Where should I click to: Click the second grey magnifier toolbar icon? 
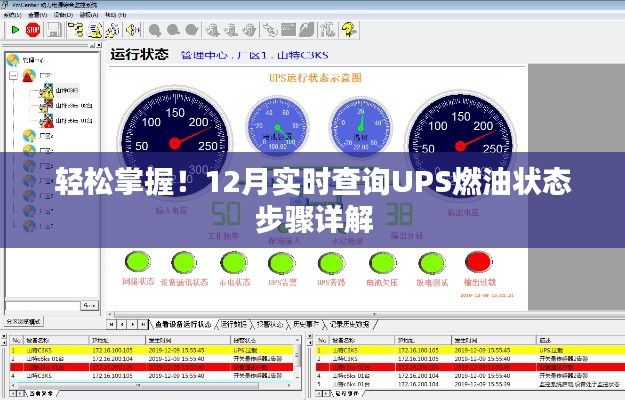tap(173, 30)
